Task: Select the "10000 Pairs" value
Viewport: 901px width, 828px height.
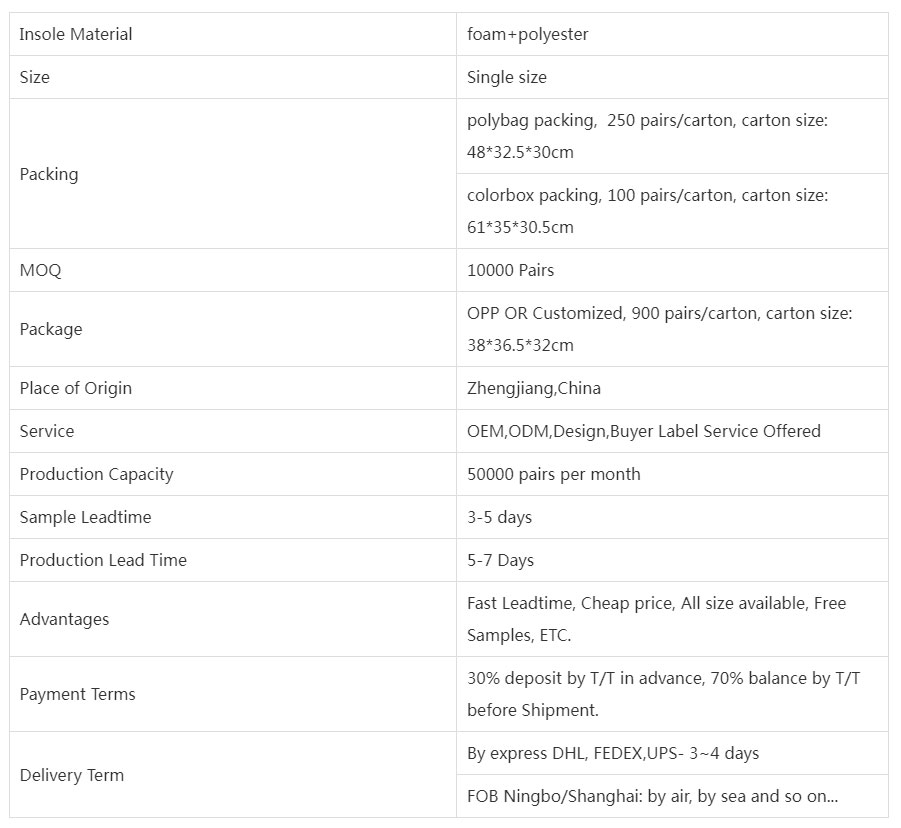Action: 510,270
